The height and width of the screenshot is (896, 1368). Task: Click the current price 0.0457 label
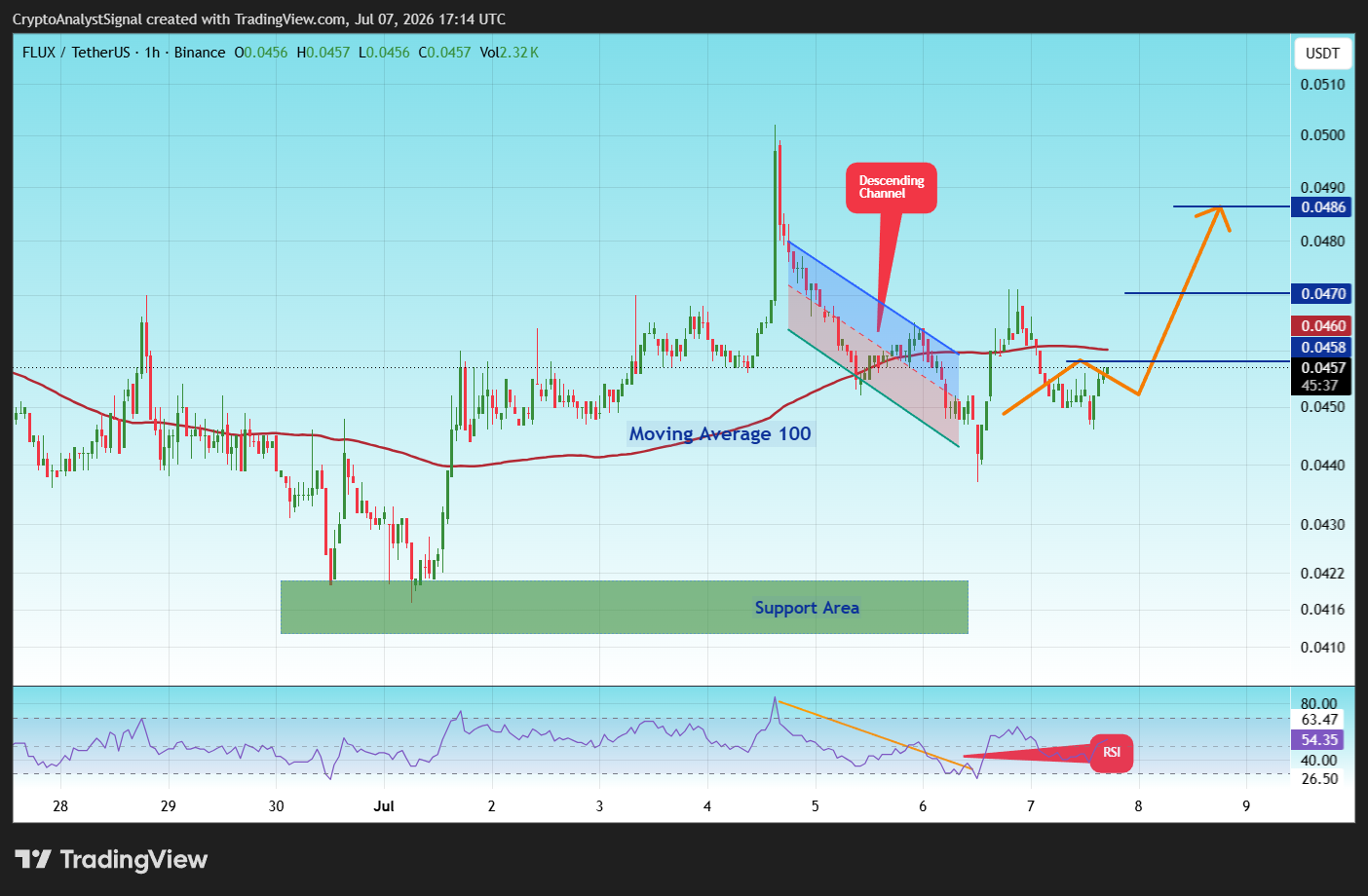(x=1322, y=367)
